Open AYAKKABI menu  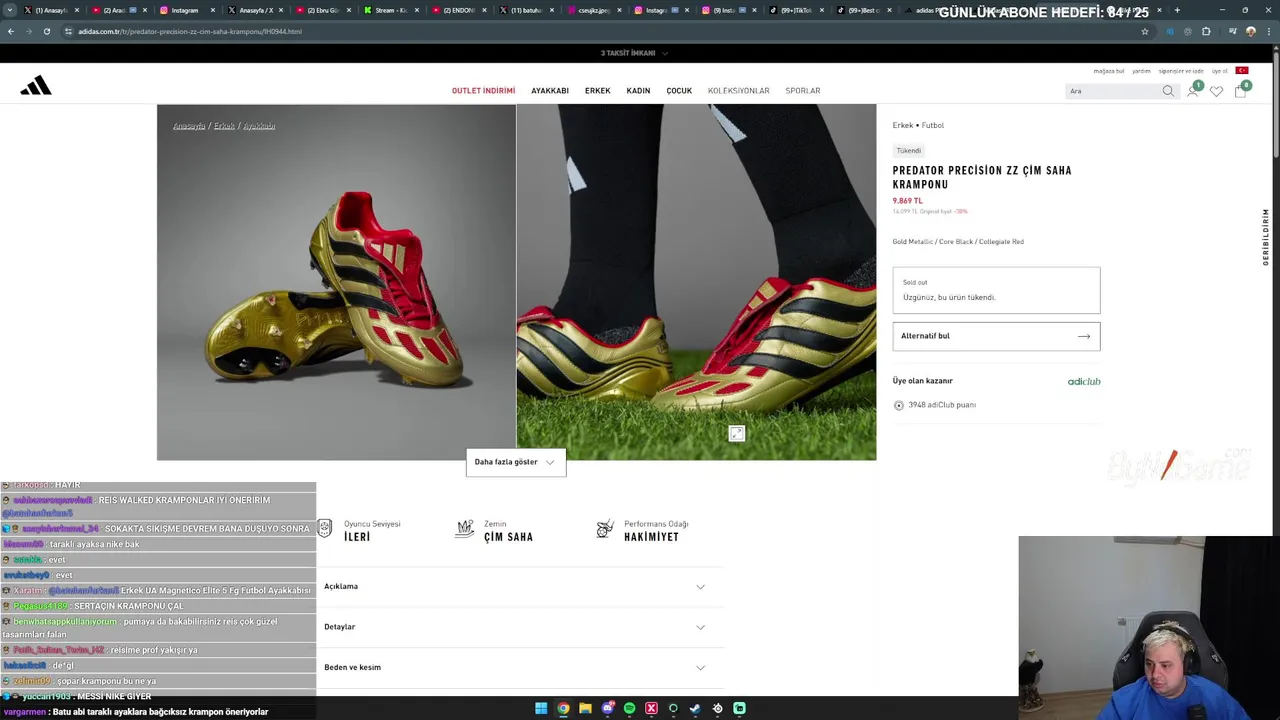pos(550,91)
